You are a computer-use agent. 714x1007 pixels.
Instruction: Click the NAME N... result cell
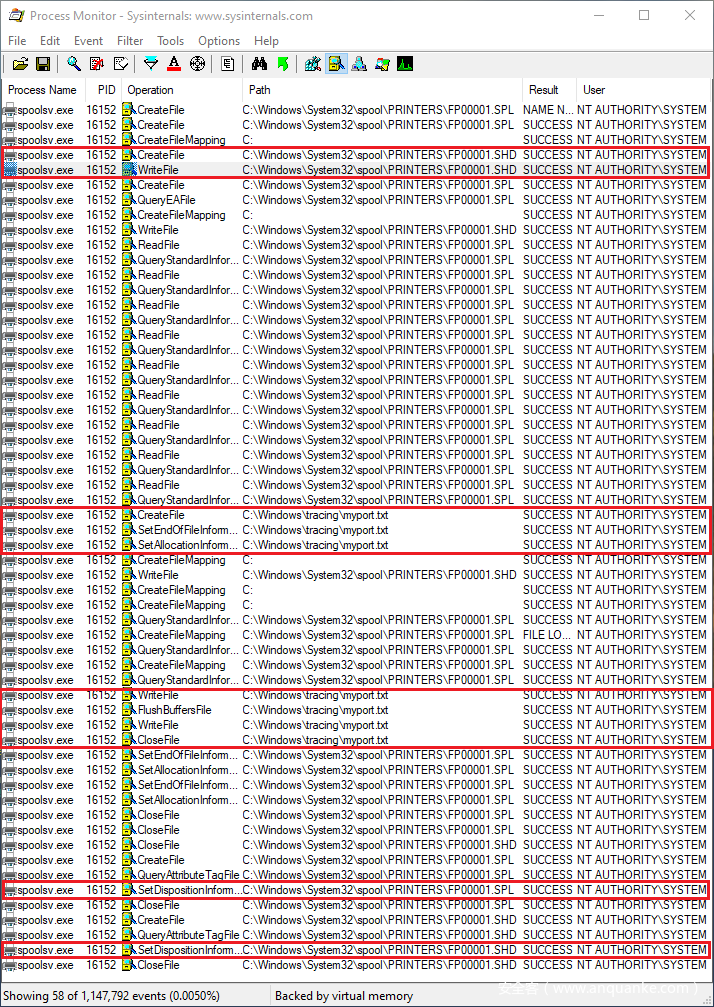[548, 110]
